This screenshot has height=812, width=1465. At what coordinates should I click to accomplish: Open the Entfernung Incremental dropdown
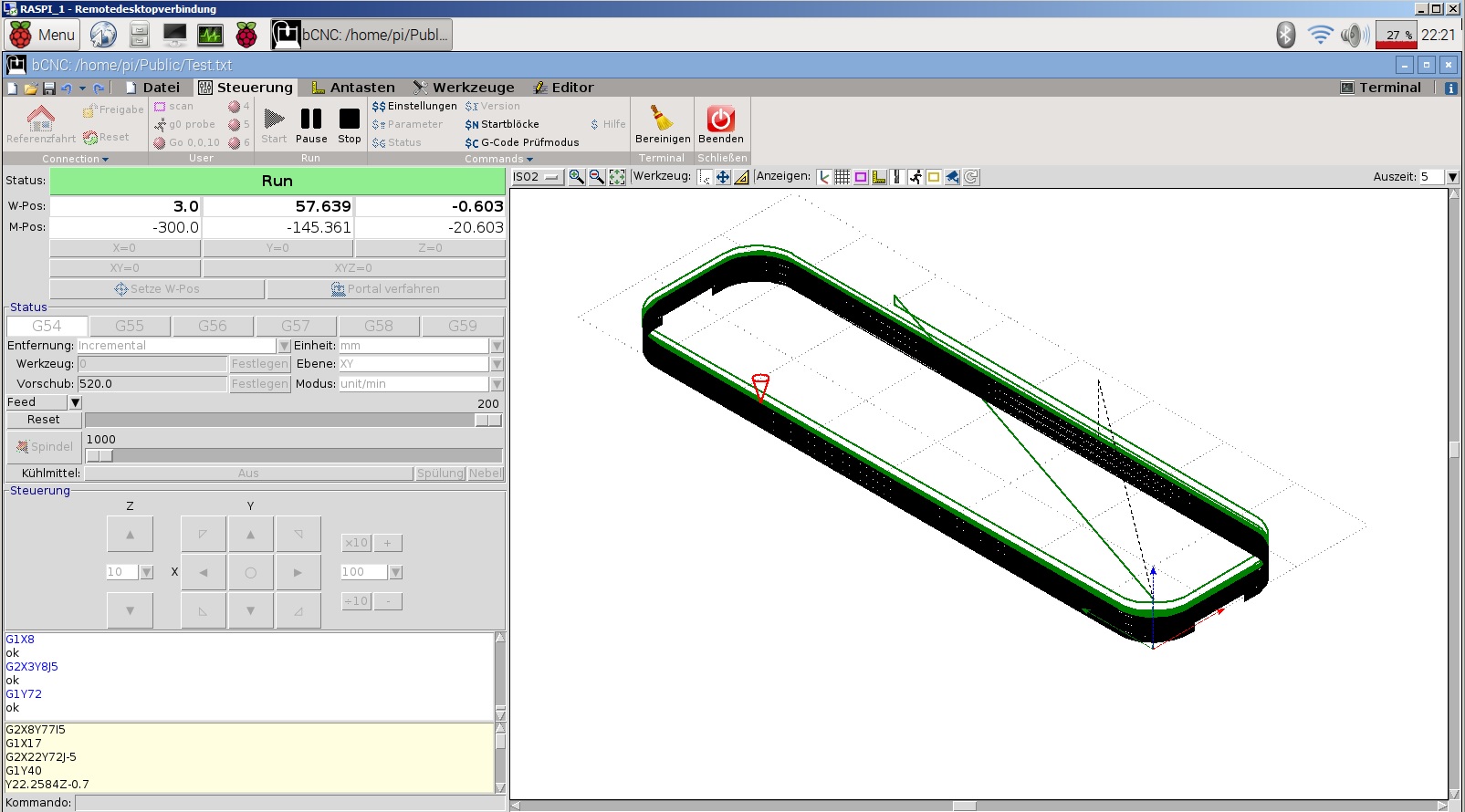[284, 346]
